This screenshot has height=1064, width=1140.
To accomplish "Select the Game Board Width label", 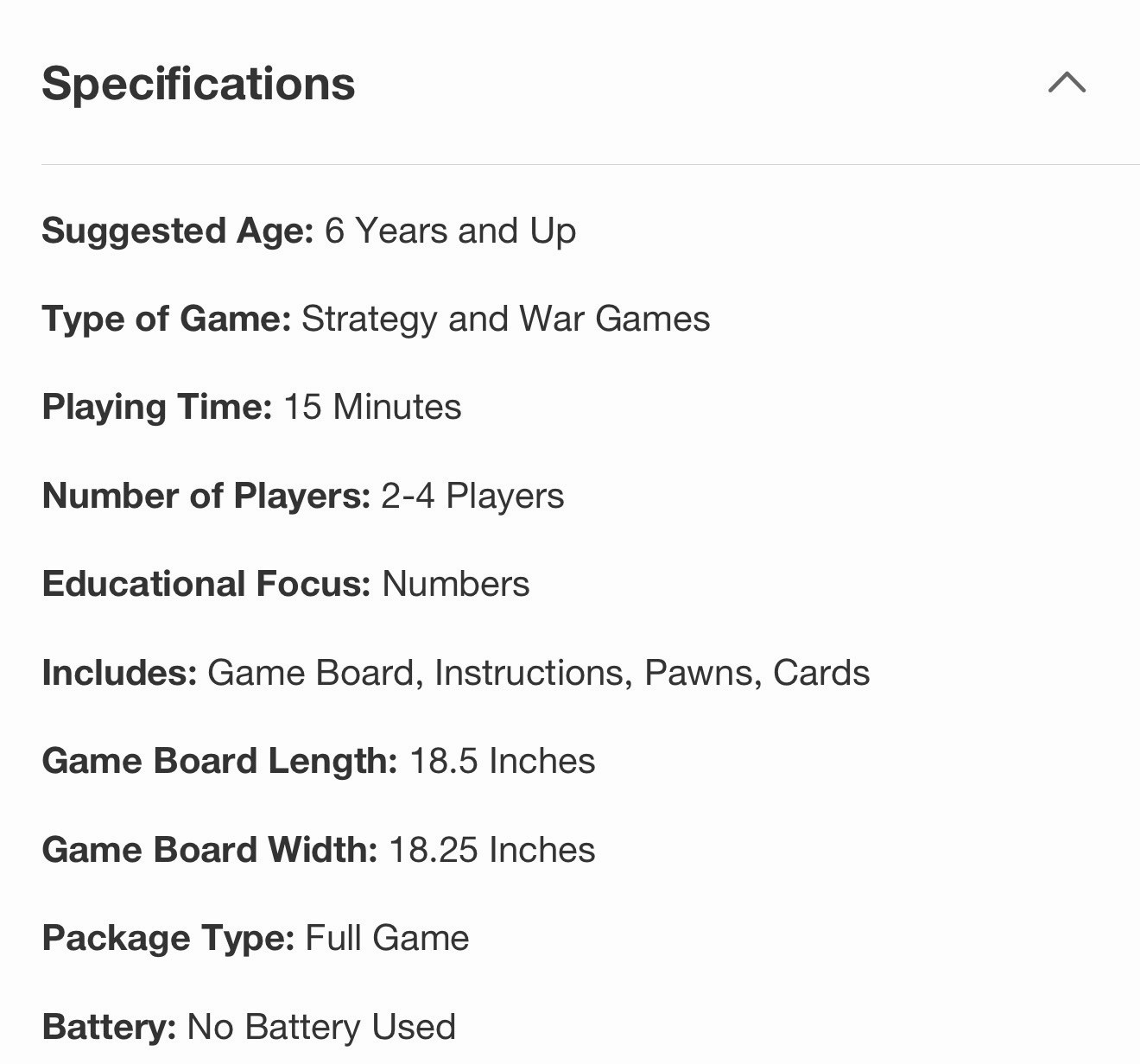I will click(x=210, y=851).
